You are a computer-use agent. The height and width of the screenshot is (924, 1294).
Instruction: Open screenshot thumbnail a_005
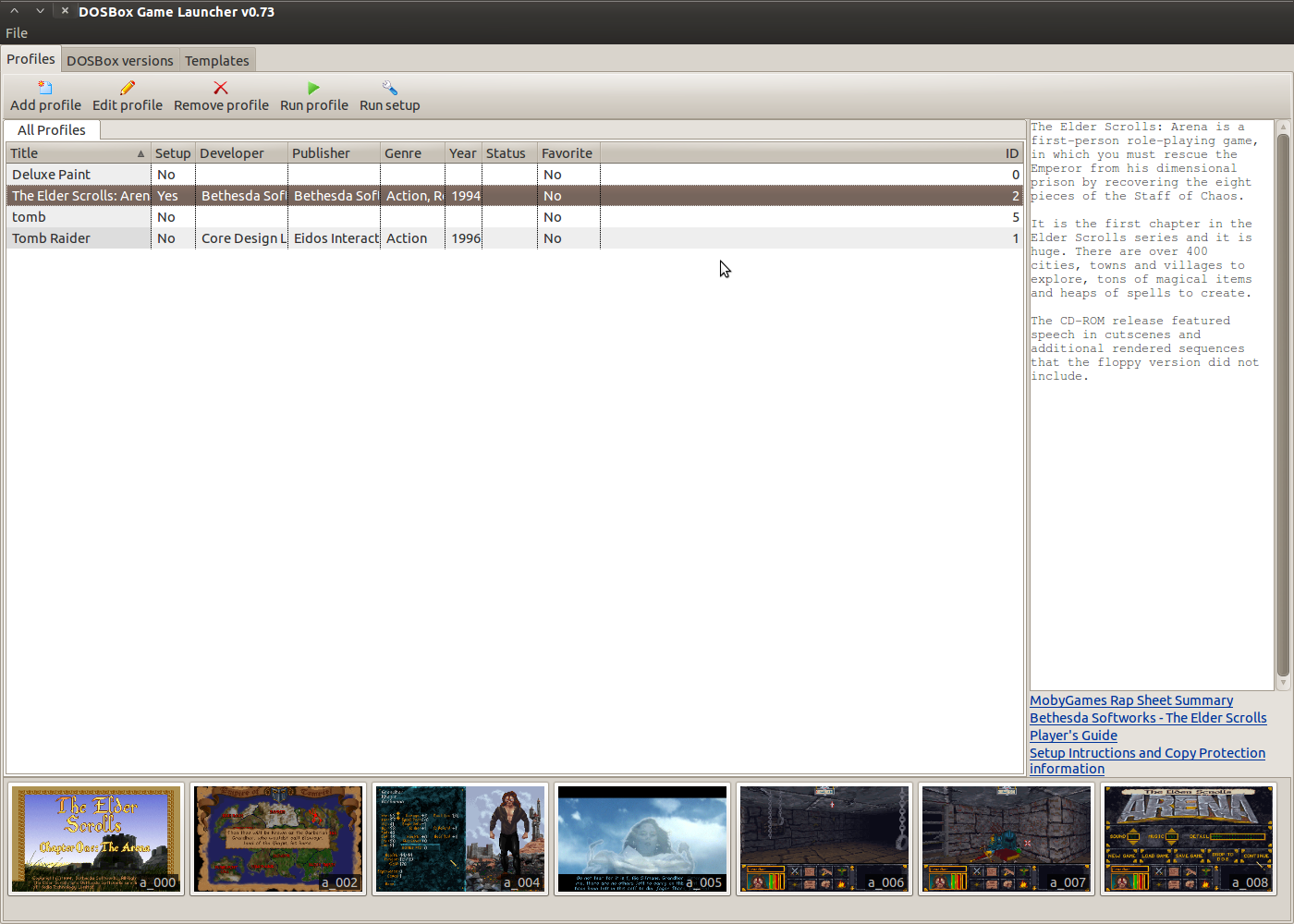(642, 839)
